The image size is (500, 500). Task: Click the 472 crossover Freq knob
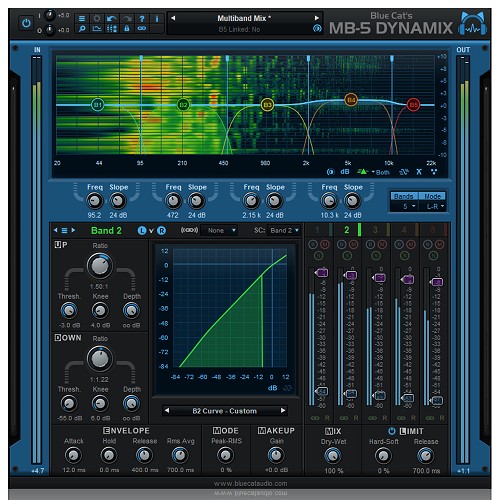pyautogui.click(x=173, y=201)
